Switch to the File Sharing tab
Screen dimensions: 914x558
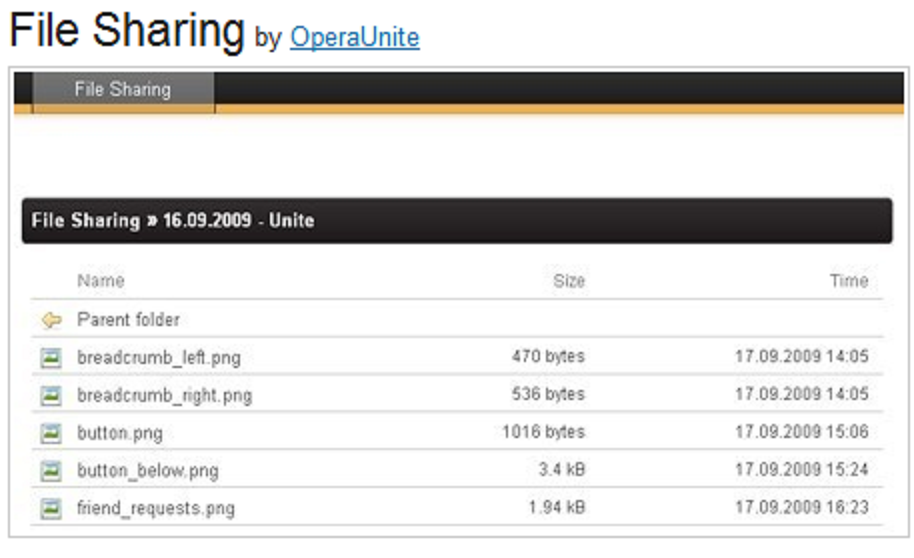(123, 90)
